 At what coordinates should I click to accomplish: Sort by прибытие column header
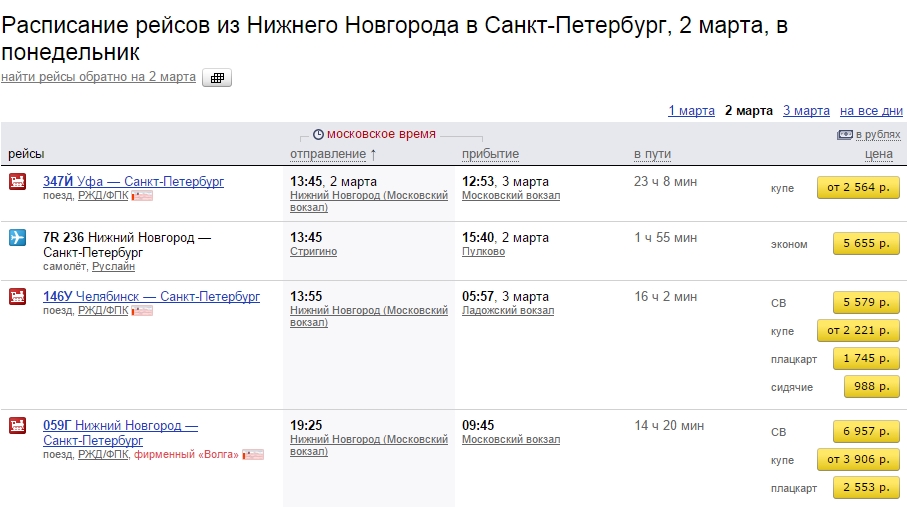(x=490, y=154)
